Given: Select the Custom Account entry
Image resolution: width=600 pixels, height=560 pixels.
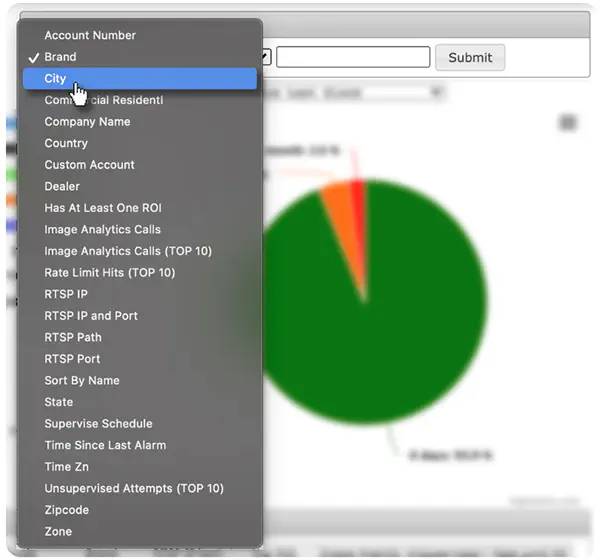Looking at the screenshot, I should 140,165.
